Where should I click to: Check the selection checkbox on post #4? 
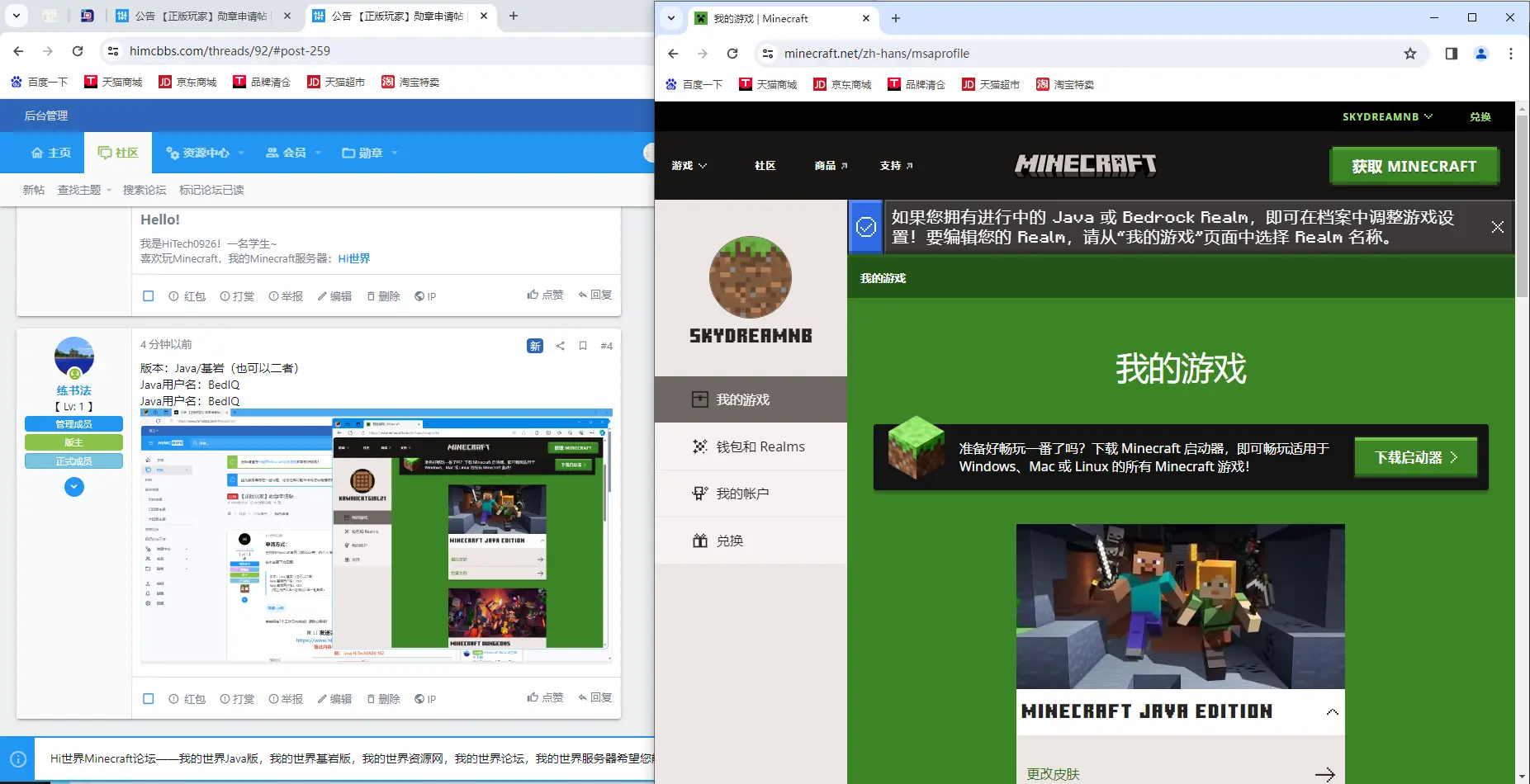coord(149,698)
